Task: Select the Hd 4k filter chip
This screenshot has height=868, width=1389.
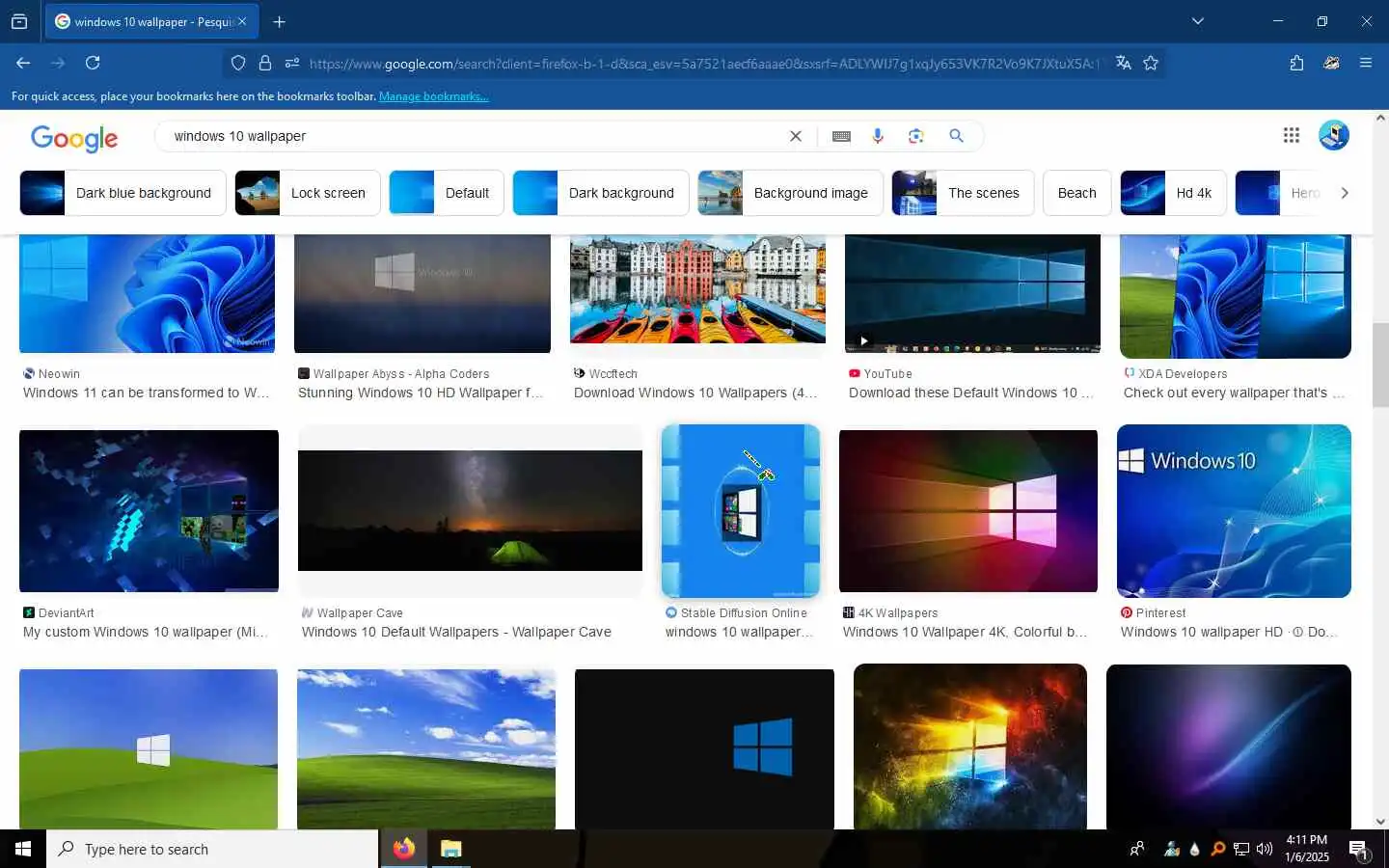Action: tap(1173, 193)
